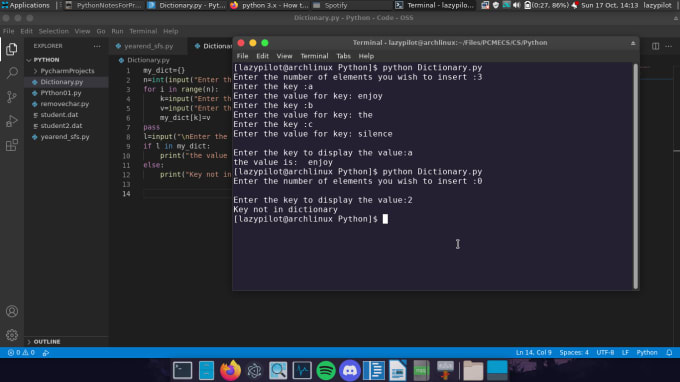Open Run and Debug view
The image size is (680, 382).
[x=12, y=121]
